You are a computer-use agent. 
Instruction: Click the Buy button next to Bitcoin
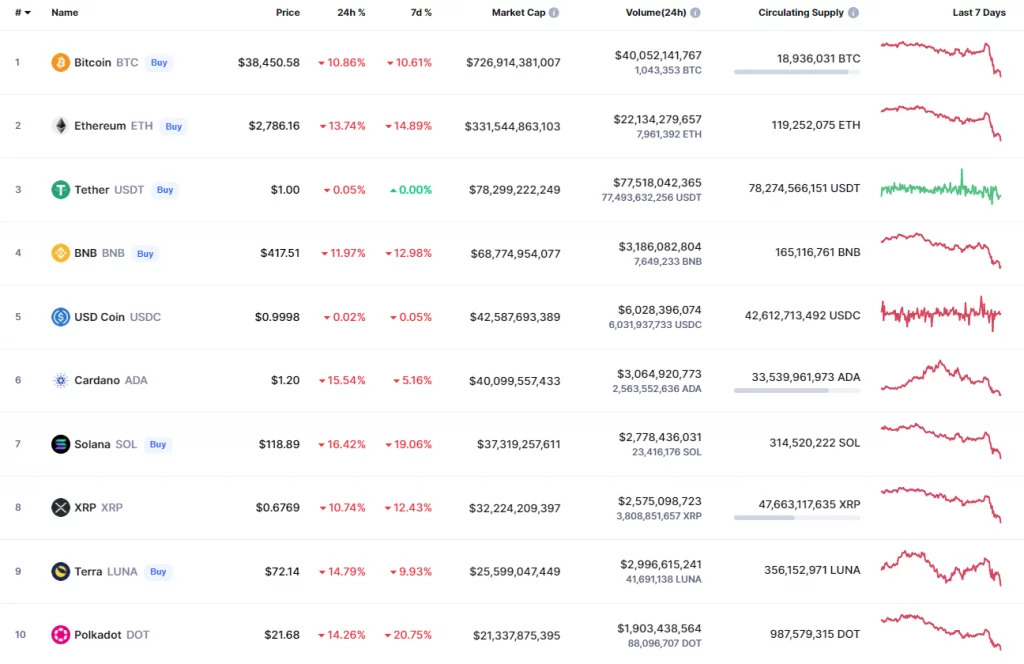tap(159, 62)
